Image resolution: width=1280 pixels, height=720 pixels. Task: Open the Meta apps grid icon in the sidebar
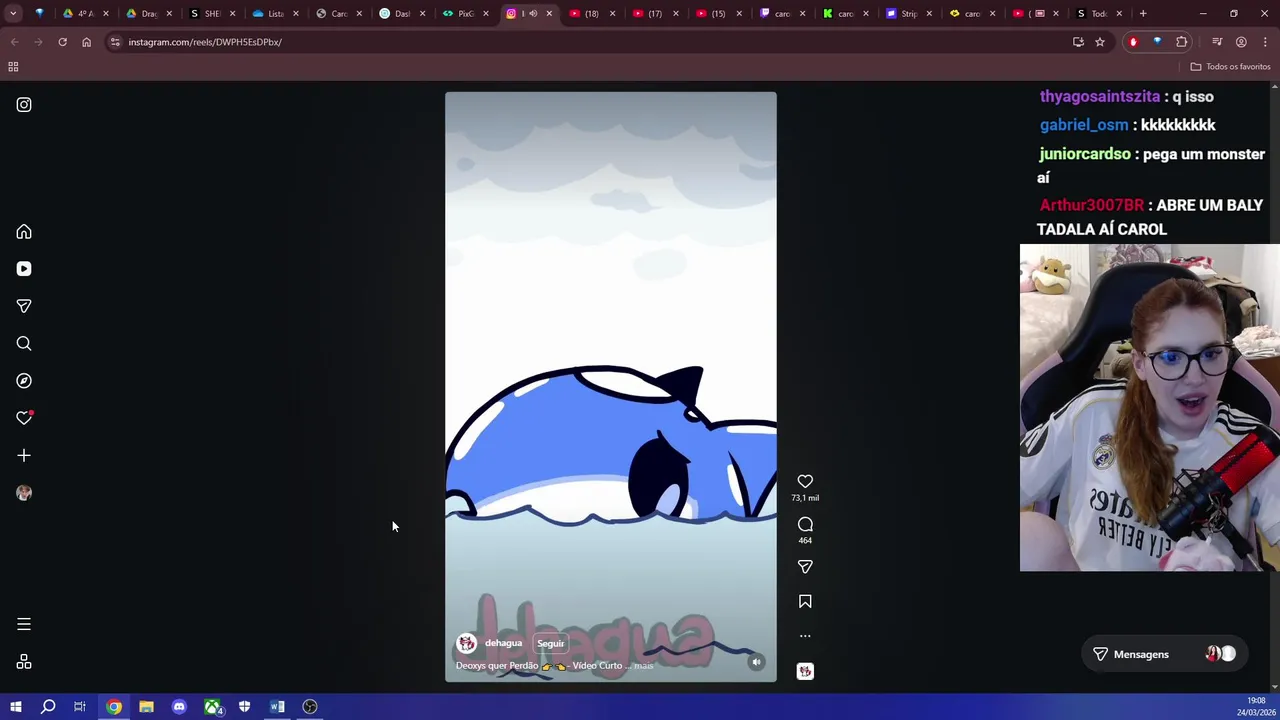[24, 662]
